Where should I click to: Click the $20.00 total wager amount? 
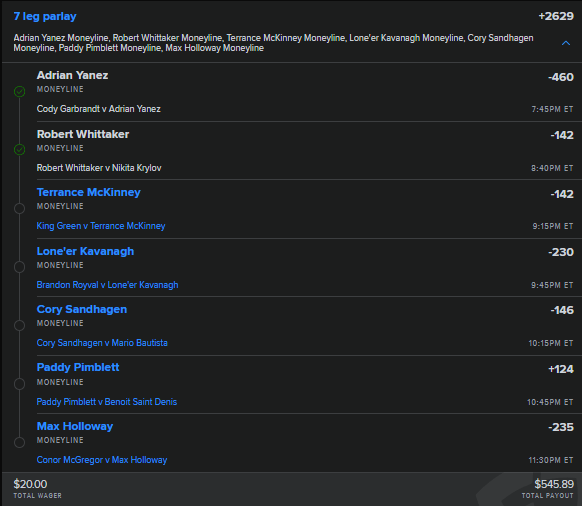point(30,484)
